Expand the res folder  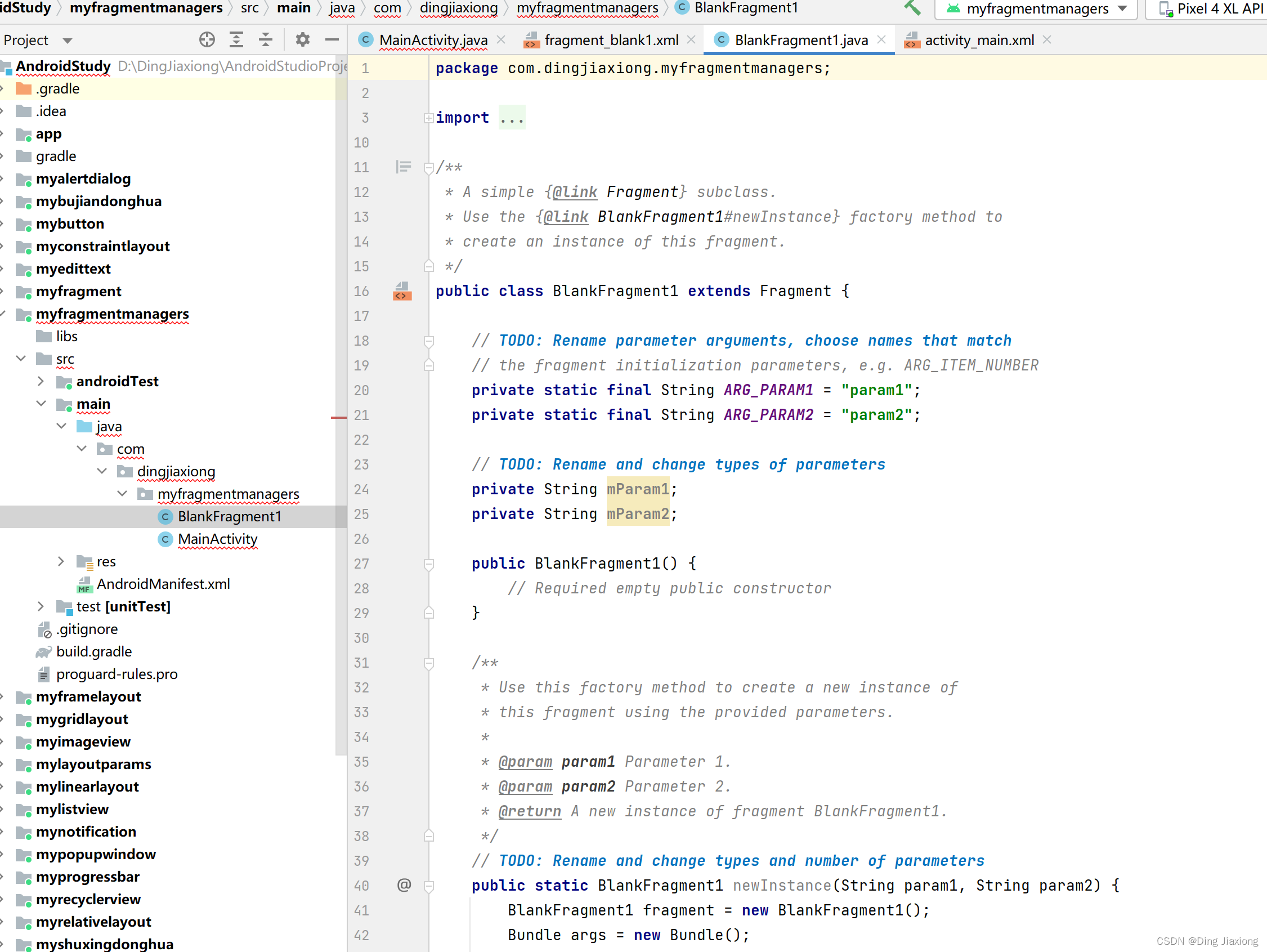click(x=61, y=561)
